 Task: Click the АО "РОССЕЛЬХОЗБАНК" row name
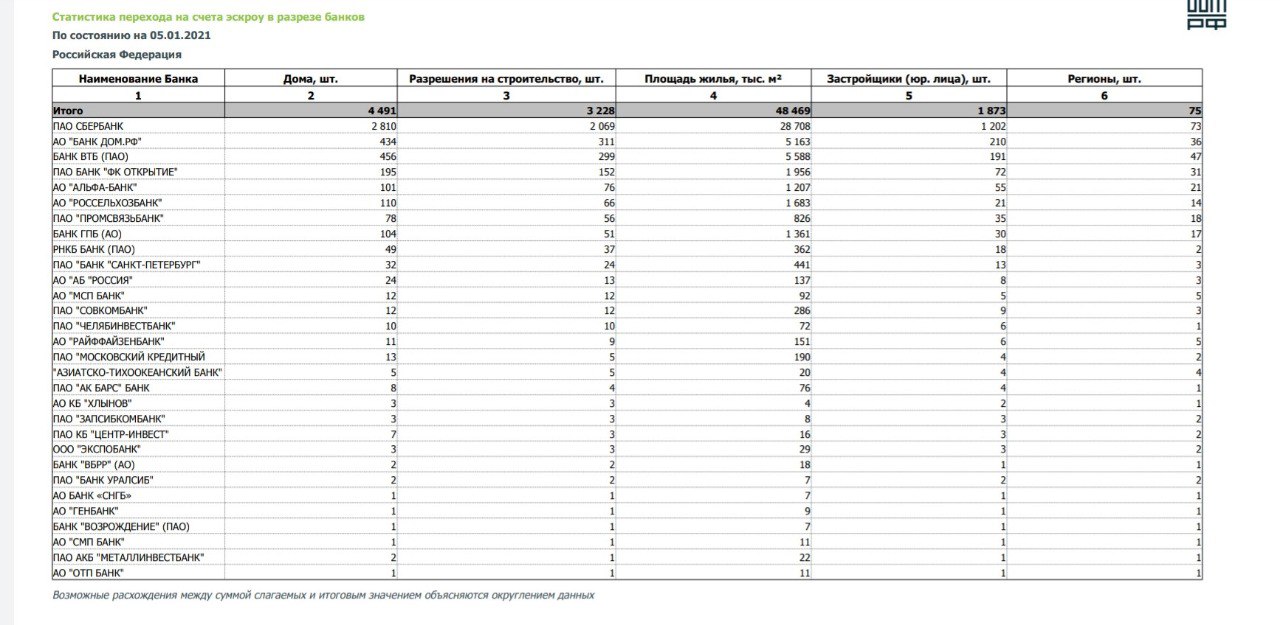tap(107, 202)
